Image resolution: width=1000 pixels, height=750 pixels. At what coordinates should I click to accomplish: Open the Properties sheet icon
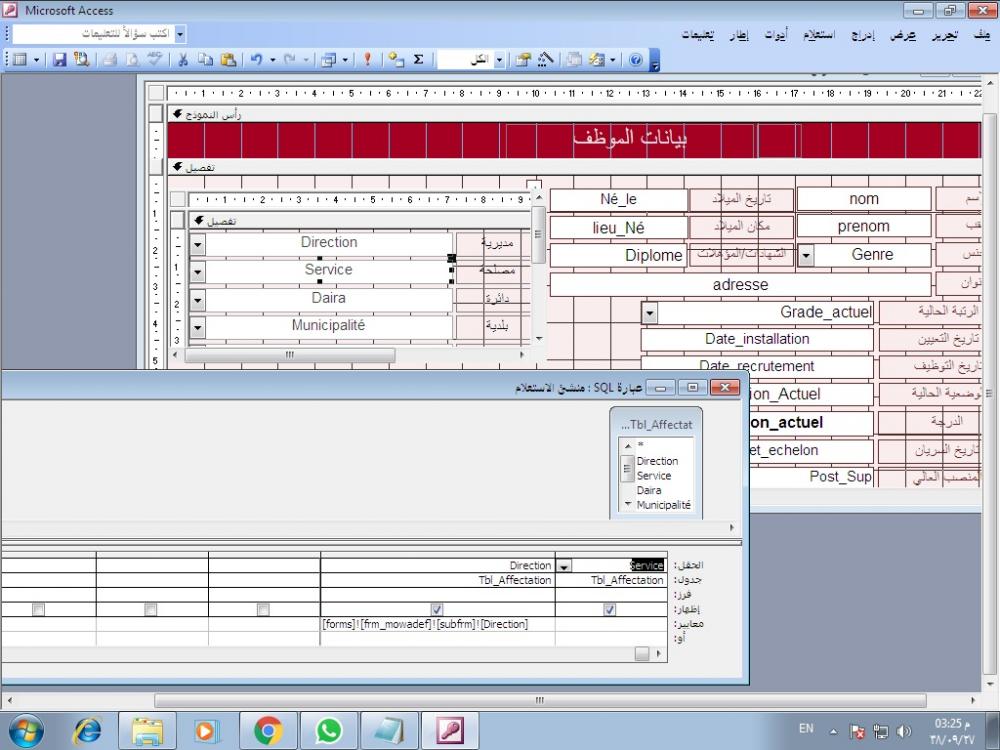pos(523,60)
